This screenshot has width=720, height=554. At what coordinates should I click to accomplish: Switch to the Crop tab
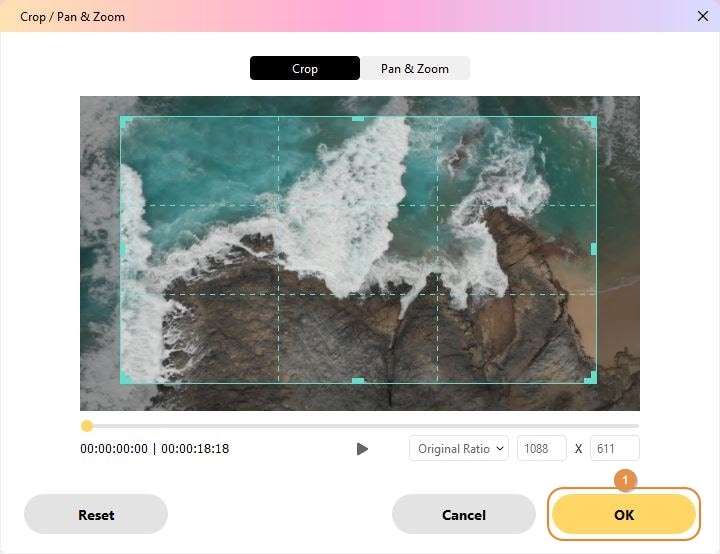(304, 68)
